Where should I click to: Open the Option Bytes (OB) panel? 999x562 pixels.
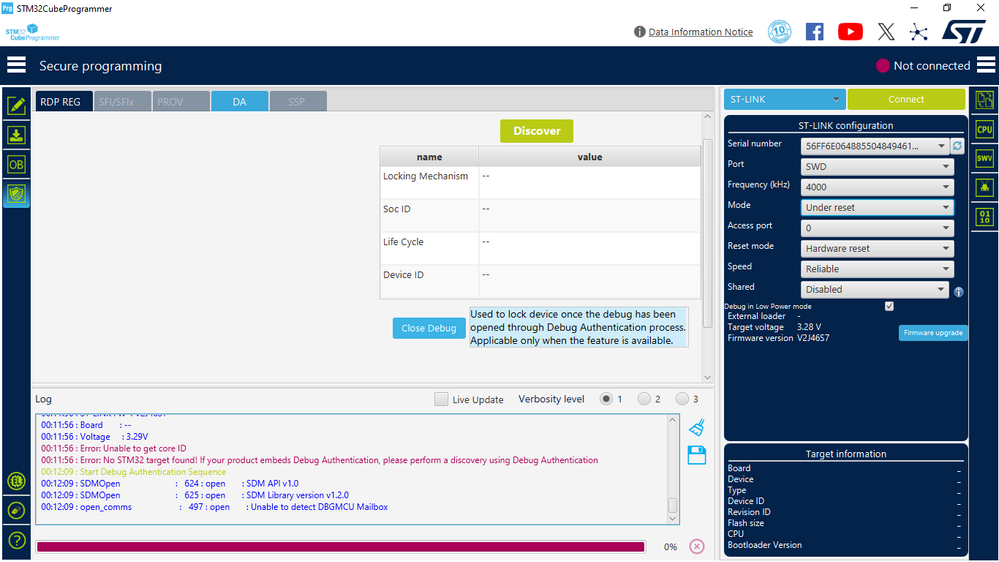coord(16,164)
